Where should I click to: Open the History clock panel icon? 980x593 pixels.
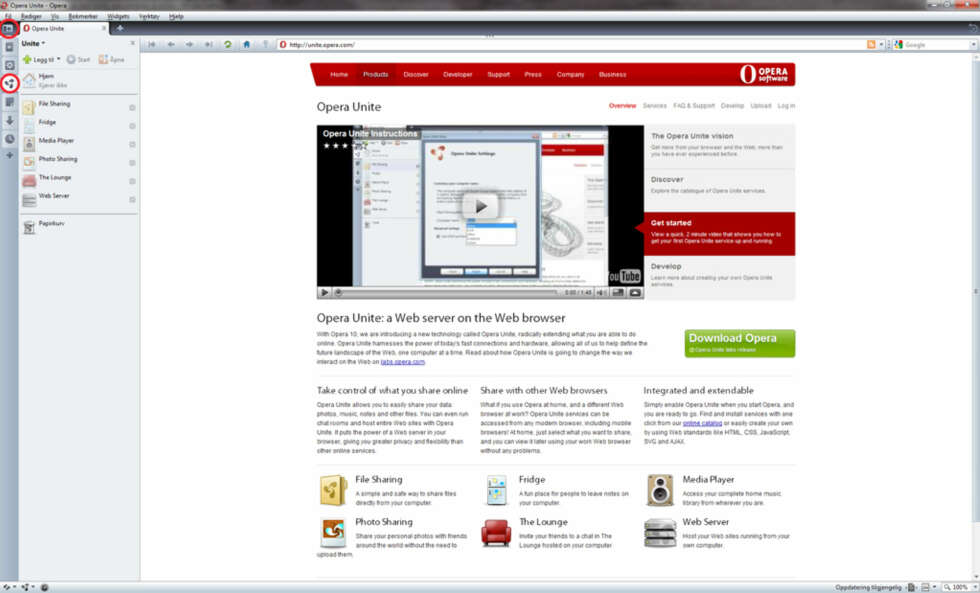tap(9, 139)
